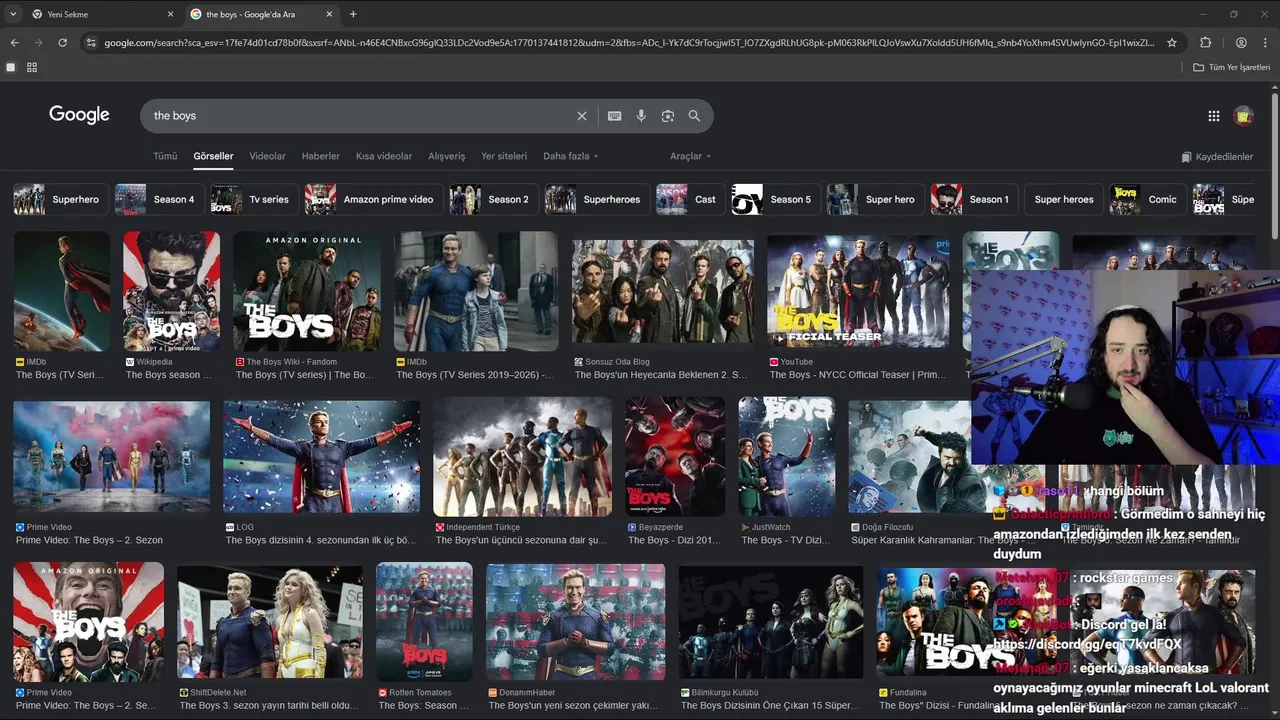Filter by Season 5 chip
1280x720 pixels.
[775, 199]
